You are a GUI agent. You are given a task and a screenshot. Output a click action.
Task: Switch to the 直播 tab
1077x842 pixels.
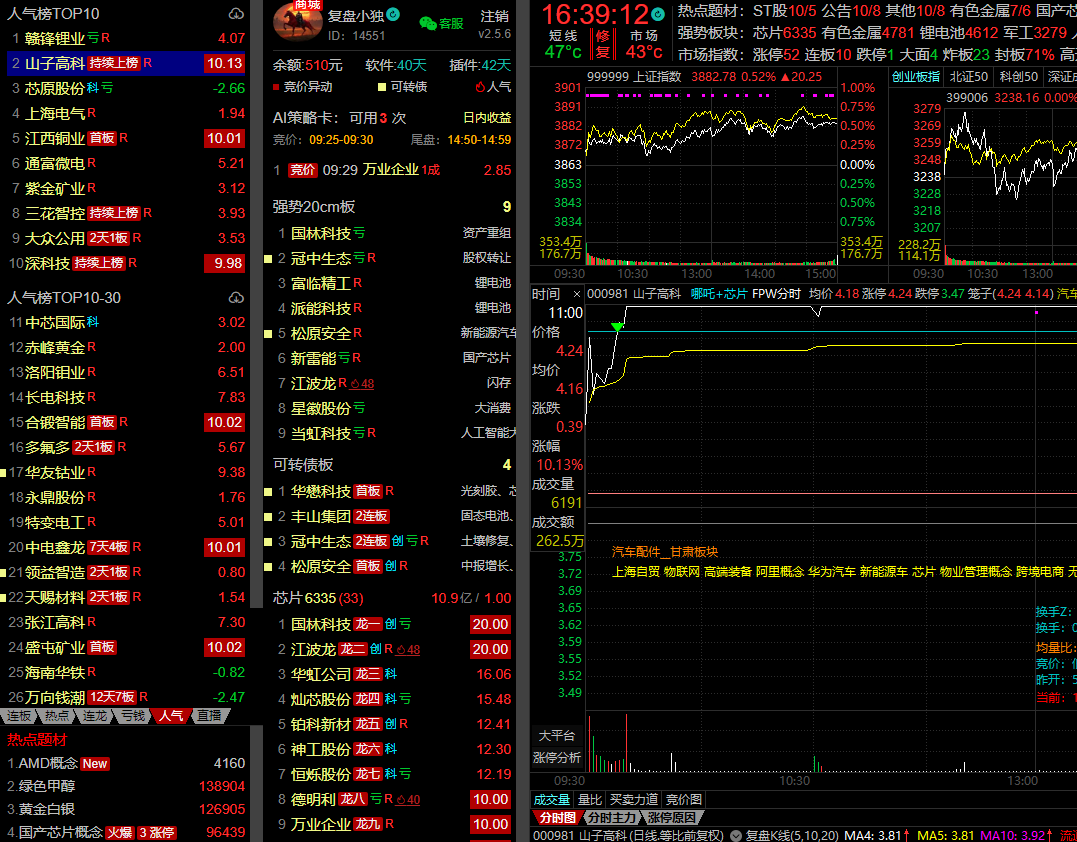(209, 716)
